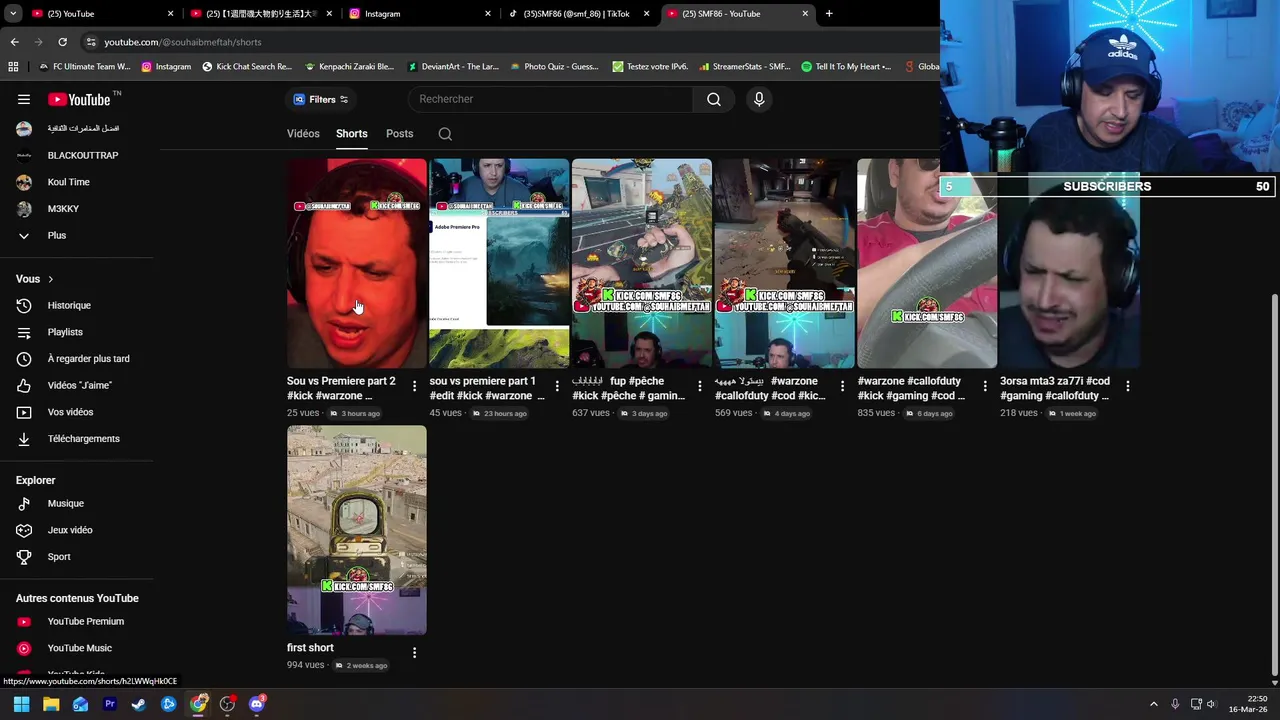Screen dimensions: 1280x720
Task: Play the #warzone #callofduty car short thumbnail
Action: point(927,264)
